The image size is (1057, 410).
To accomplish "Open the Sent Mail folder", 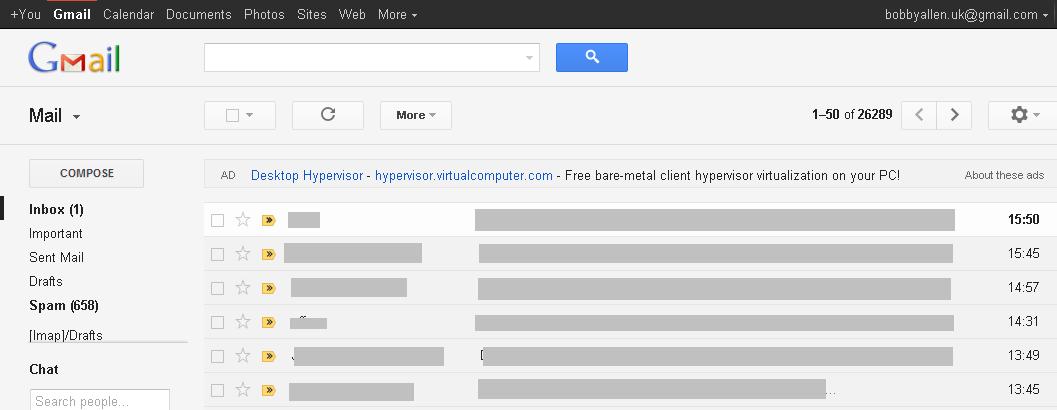I will coord(56,258).
